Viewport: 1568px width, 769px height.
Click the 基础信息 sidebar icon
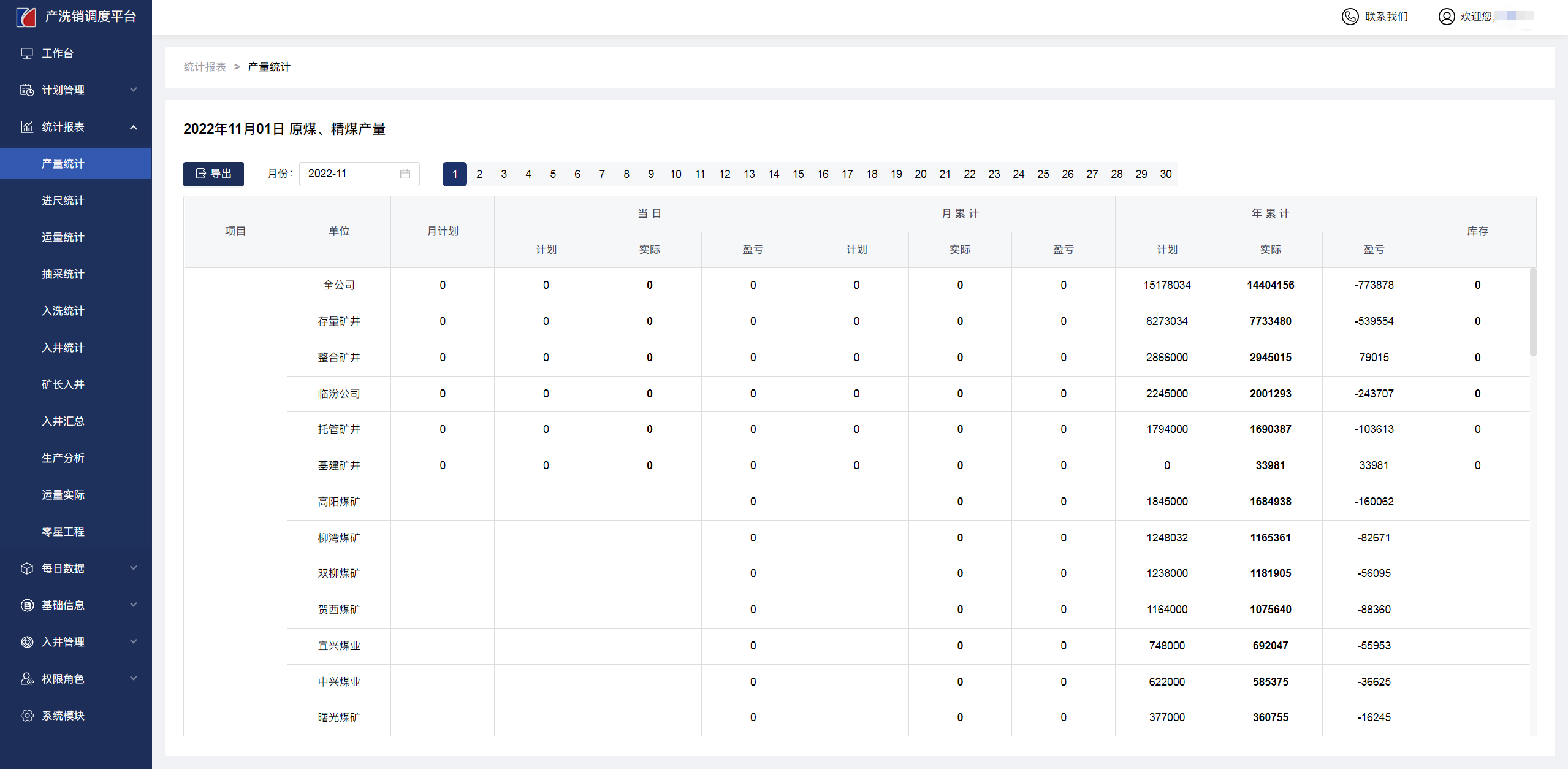[27, 605]
